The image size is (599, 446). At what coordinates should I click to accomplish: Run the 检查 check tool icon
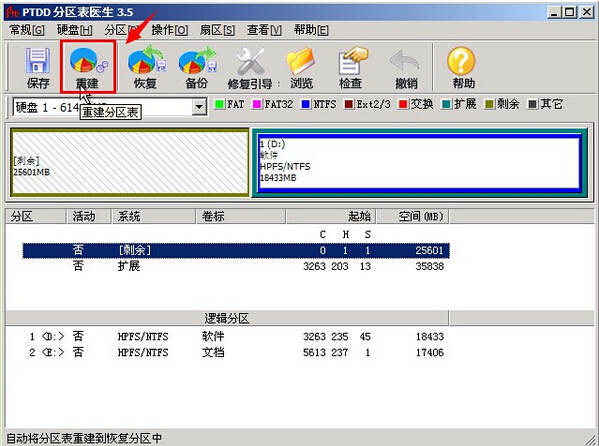(x=351, y=68)
